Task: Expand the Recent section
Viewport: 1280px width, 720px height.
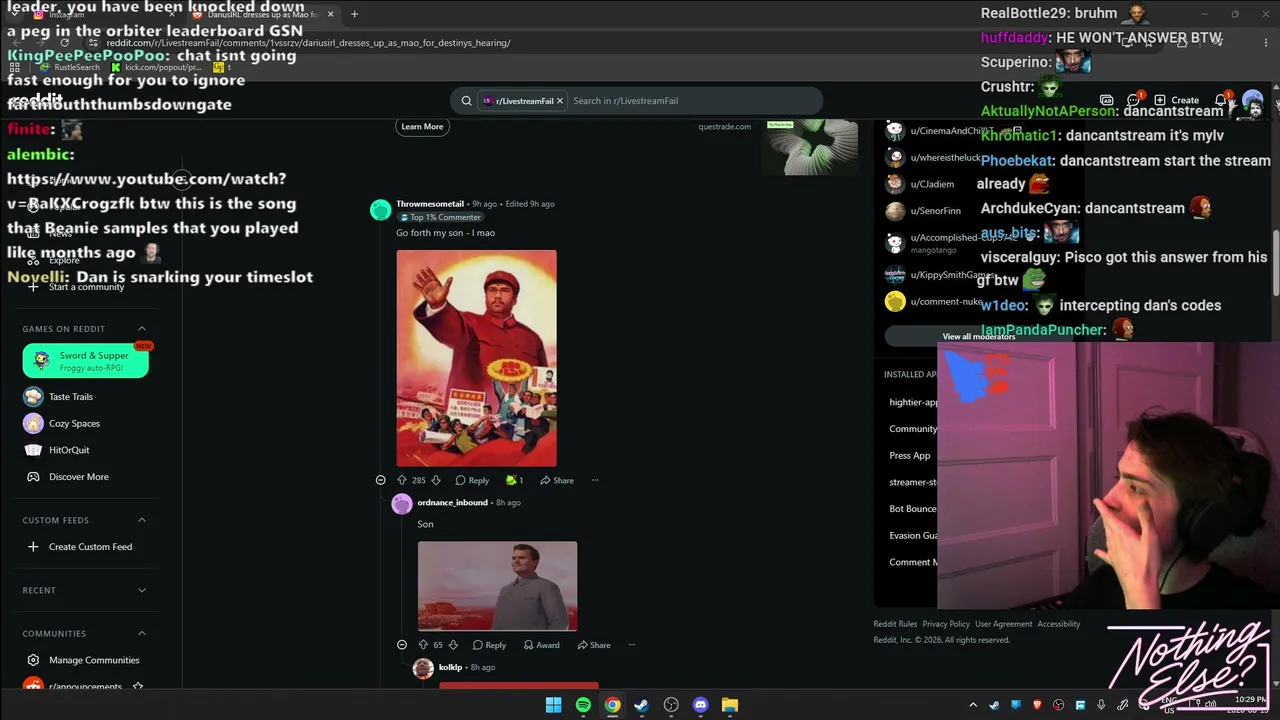Action: pos(141,590)
